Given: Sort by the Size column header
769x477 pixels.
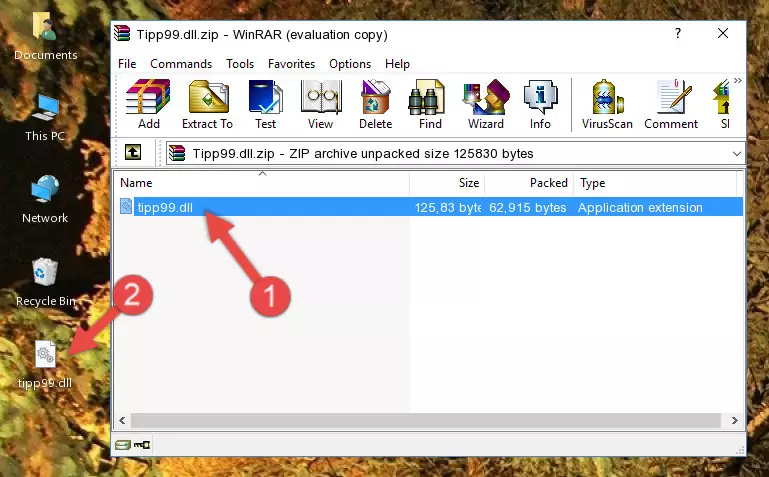Looking at the screenshot, I should click(447, 183).
